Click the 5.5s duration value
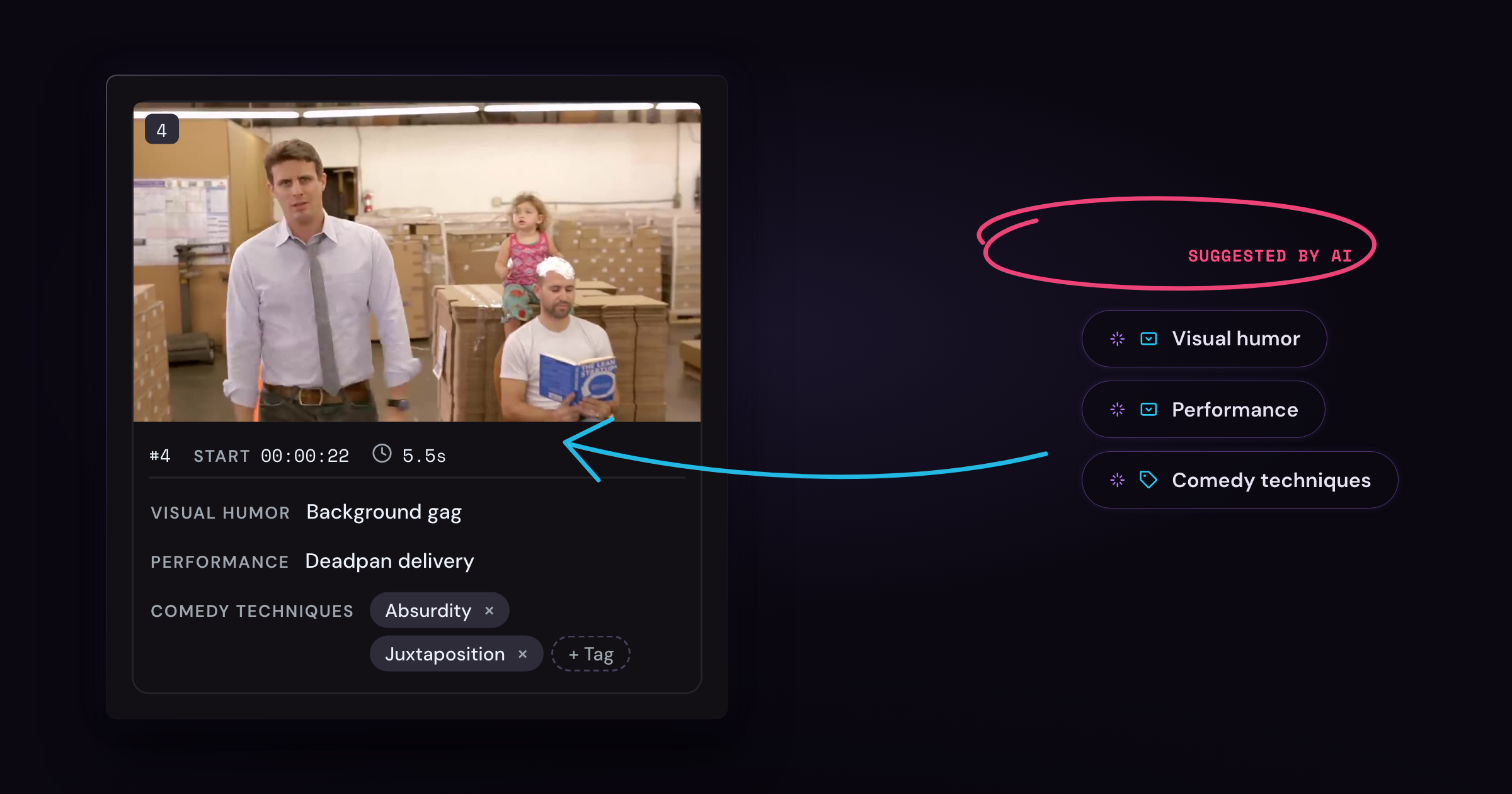 point(424,456)
